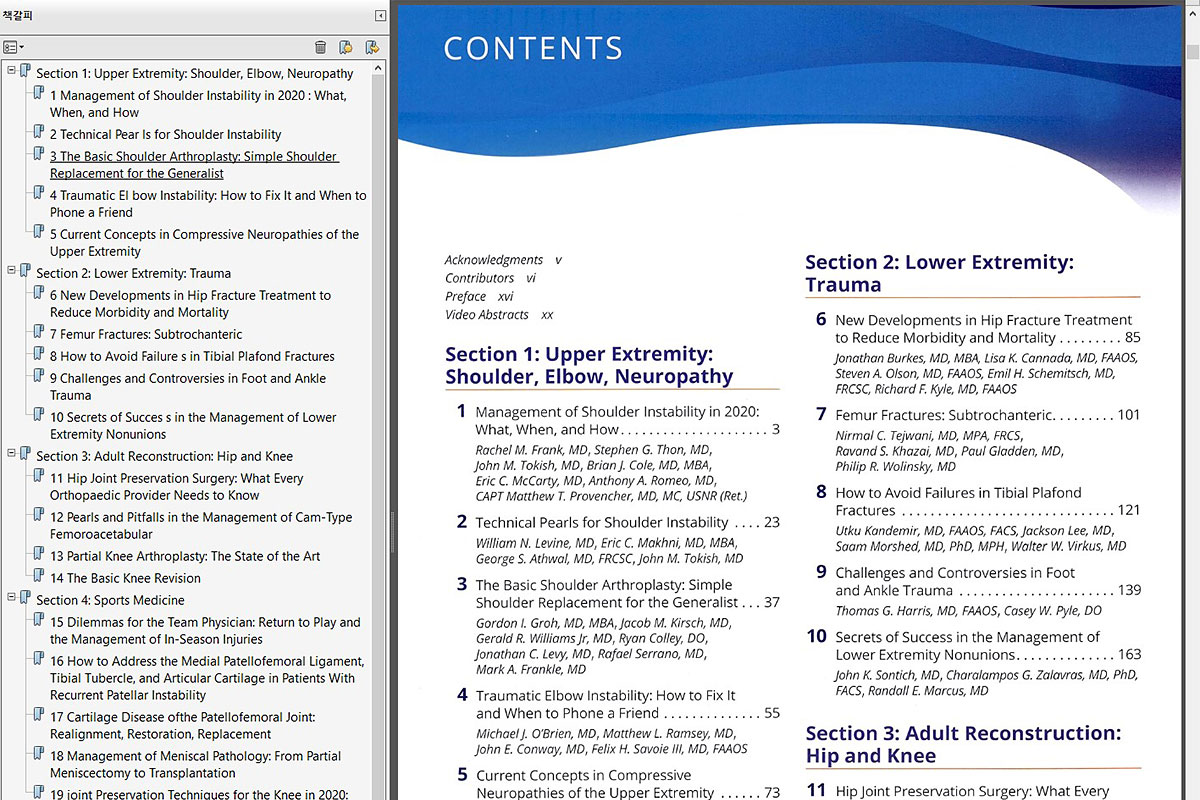This screenshot has height=800, width=1200.
Task: Click bookmark icon of '14 The Basic Knee Revision'
Action: 39,576
